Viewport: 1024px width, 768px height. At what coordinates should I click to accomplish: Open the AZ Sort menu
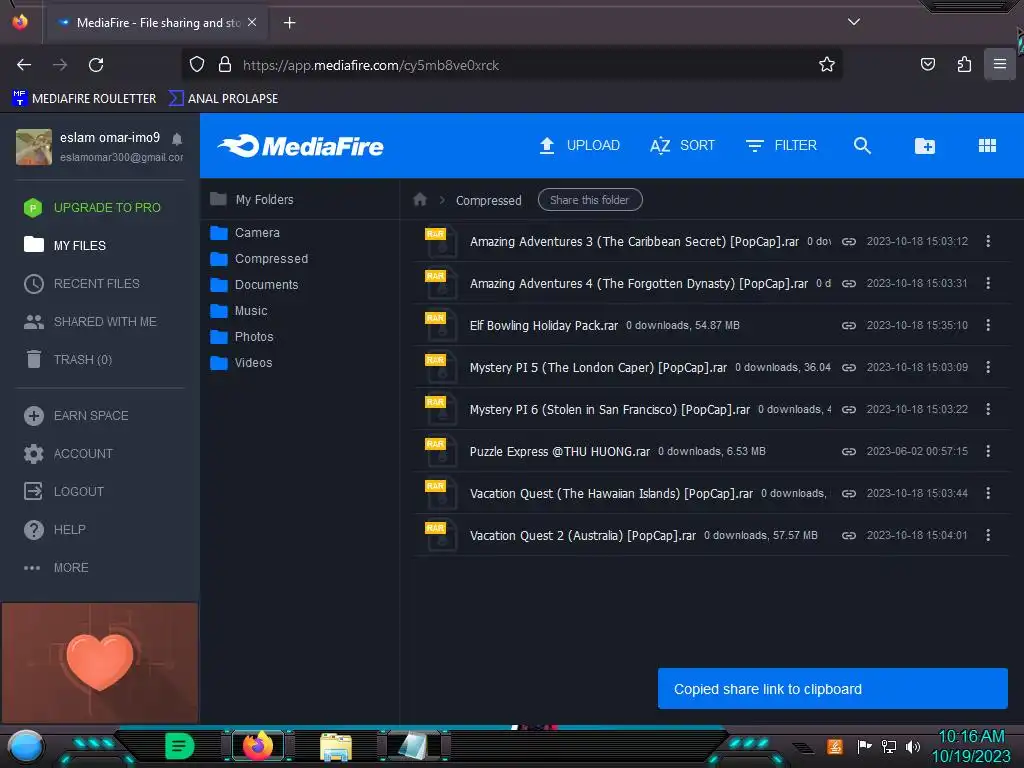click(x=682, y=146)
